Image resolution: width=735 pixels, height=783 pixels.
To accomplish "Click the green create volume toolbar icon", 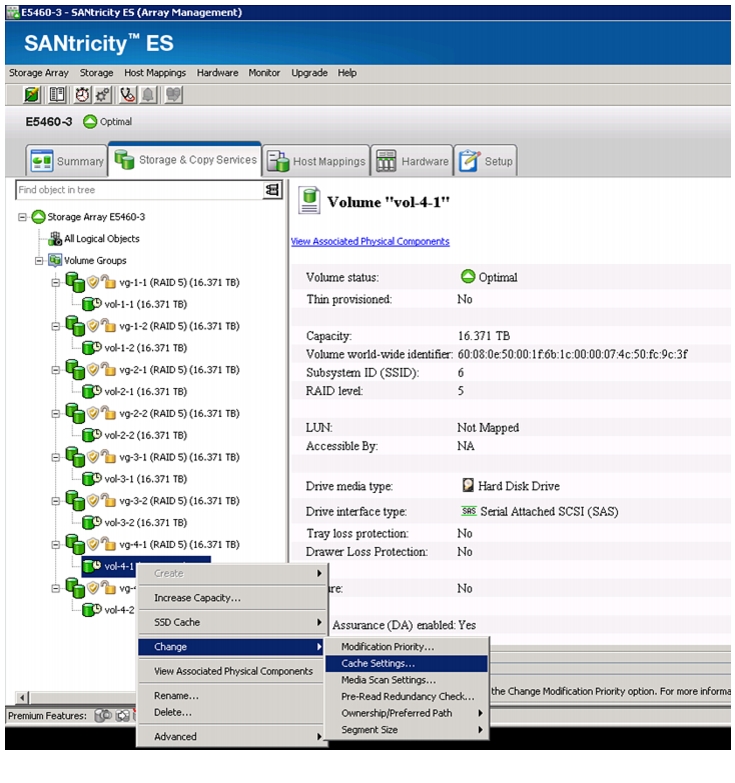I will click(x=32, y=94).
